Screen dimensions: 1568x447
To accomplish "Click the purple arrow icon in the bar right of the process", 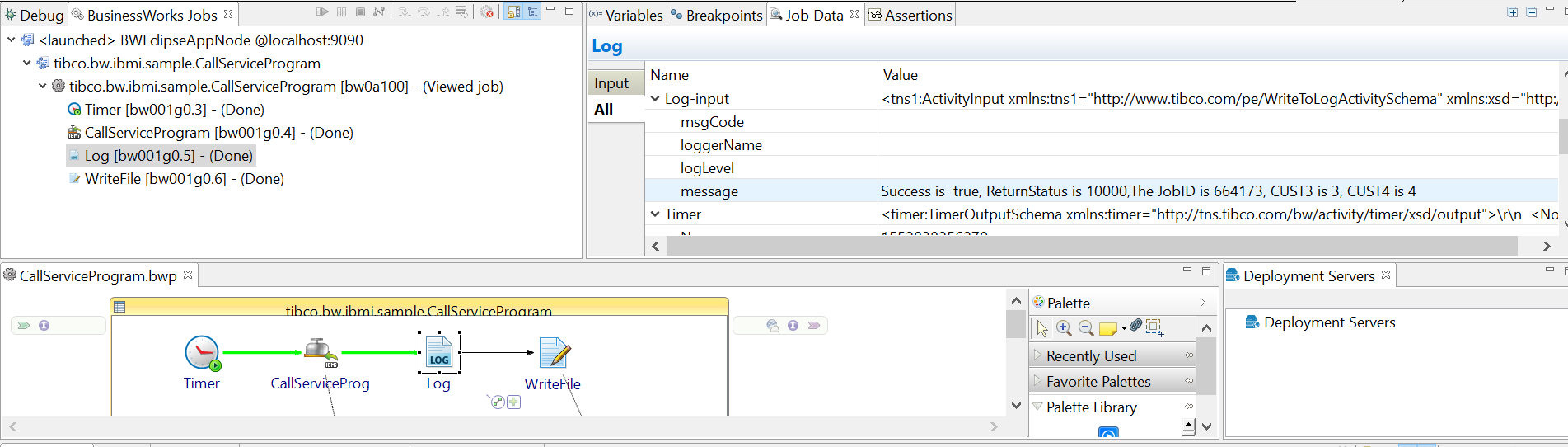I will click(x=814, y=325).
